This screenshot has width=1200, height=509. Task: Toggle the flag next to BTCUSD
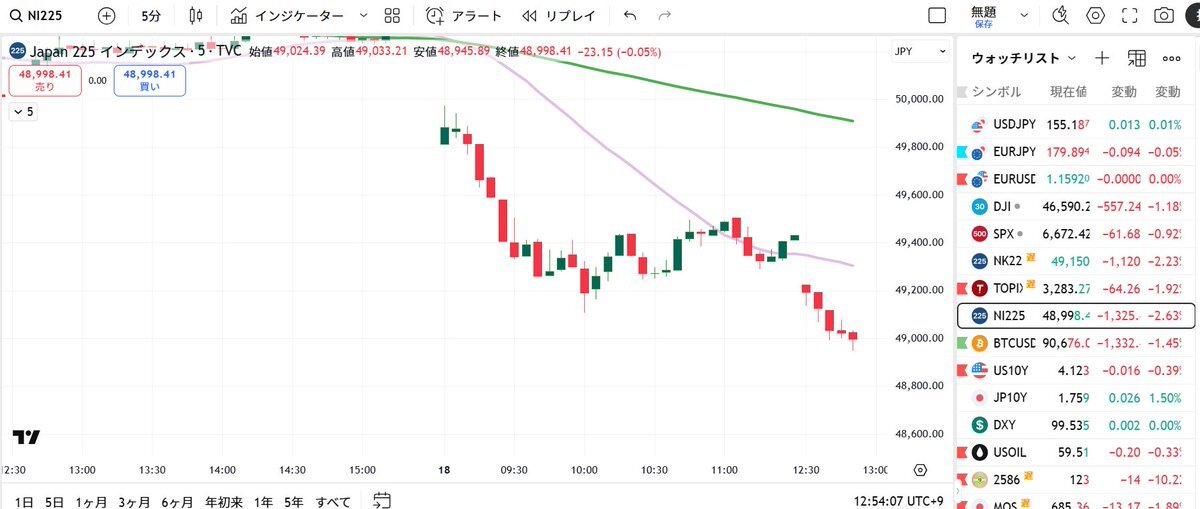point(963,343)
